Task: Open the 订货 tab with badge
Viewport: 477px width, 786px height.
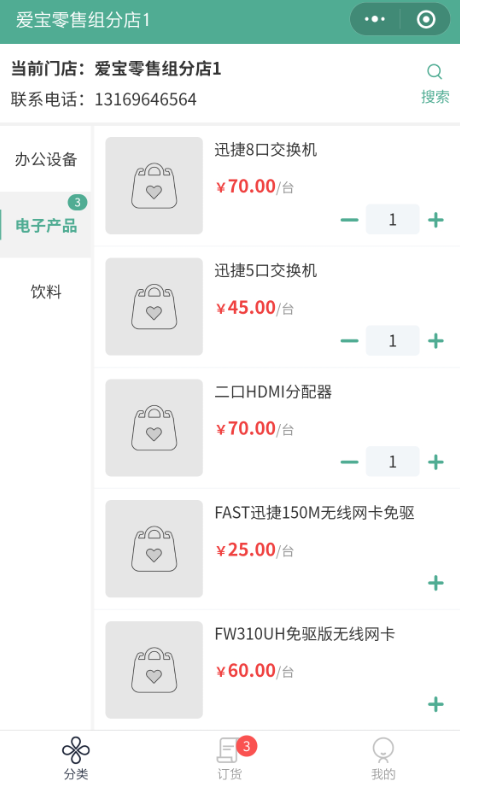Action: 230,758
